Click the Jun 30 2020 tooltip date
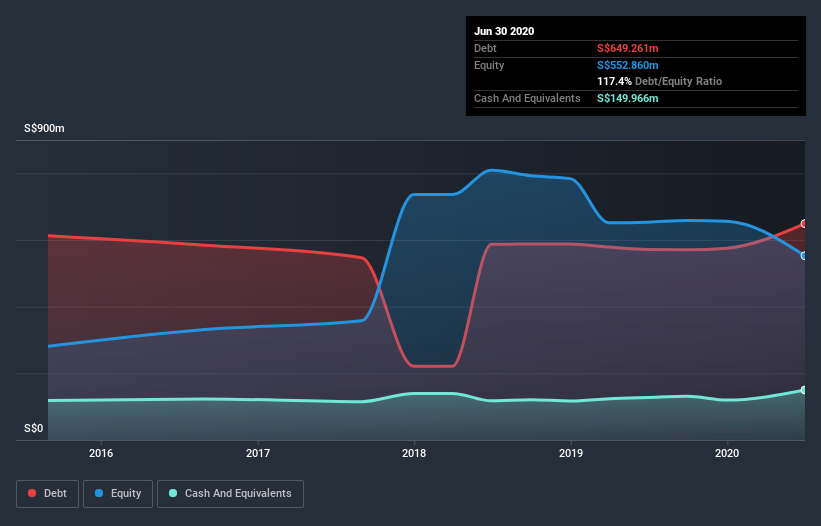Image resolution: width=821 pixels, height=526 pixels. pyautogui.click(x=504, y=31)
